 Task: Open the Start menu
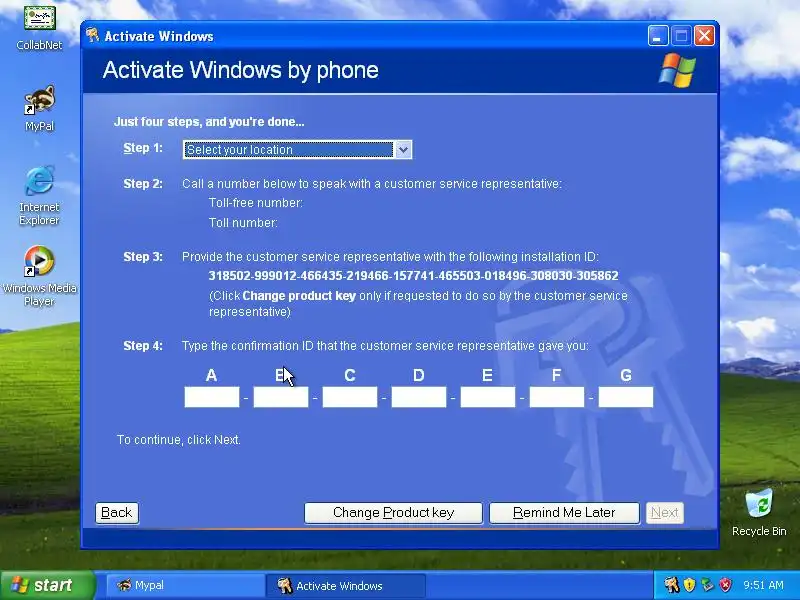pos(47,585)
